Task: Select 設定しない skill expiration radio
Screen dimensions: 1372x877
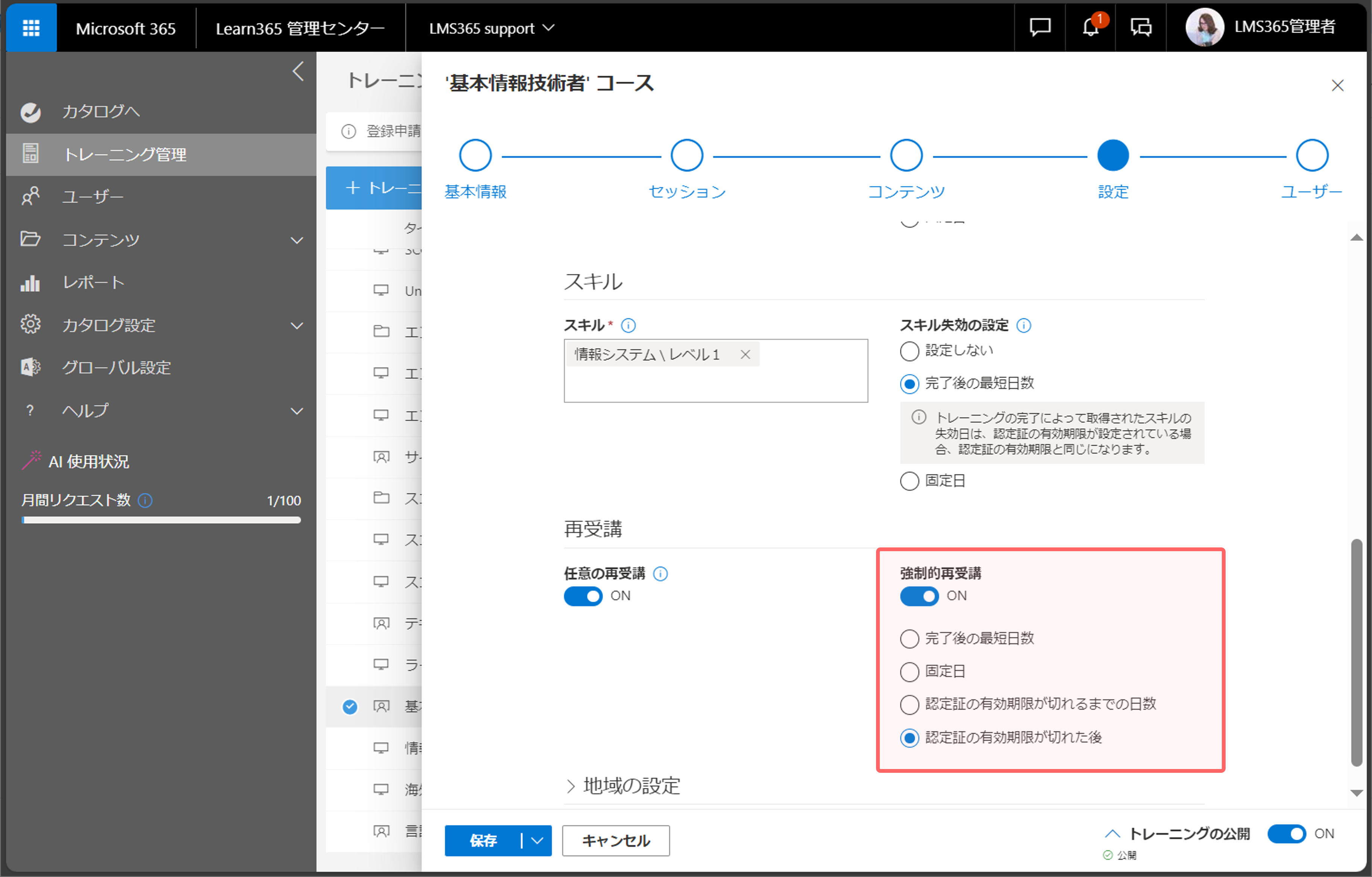Action: [x=910, y=351]
